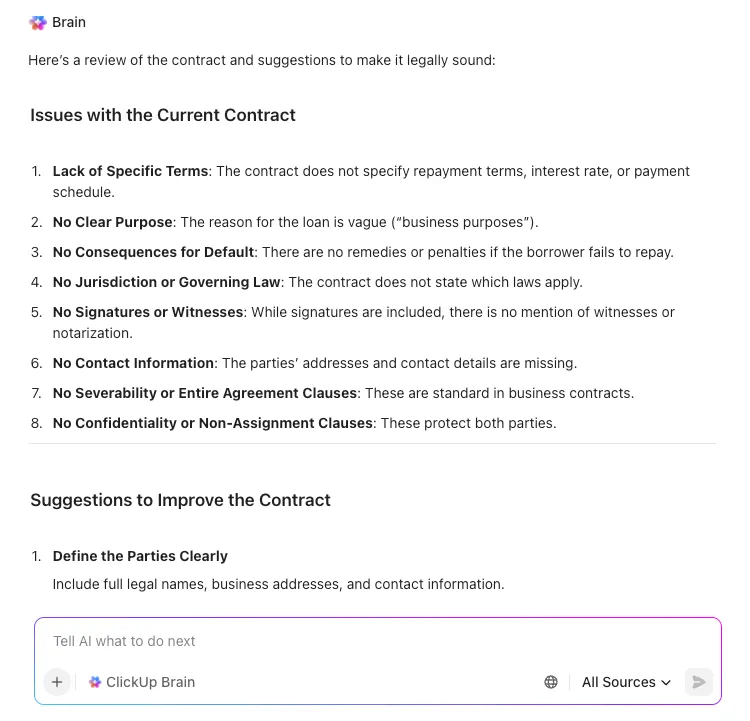This screenshot has width=750, height=721.
Task: Select the ClickUp Brain model label
Action: 150,682
